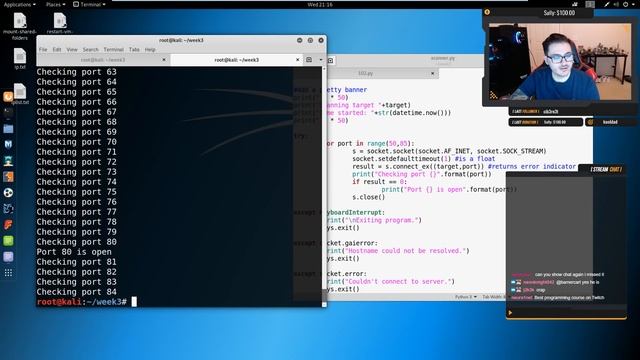The height and width of the screenshot is (360, 640).
Task: Click the workspace switcher in the top bar
Action: click(590, 4)
